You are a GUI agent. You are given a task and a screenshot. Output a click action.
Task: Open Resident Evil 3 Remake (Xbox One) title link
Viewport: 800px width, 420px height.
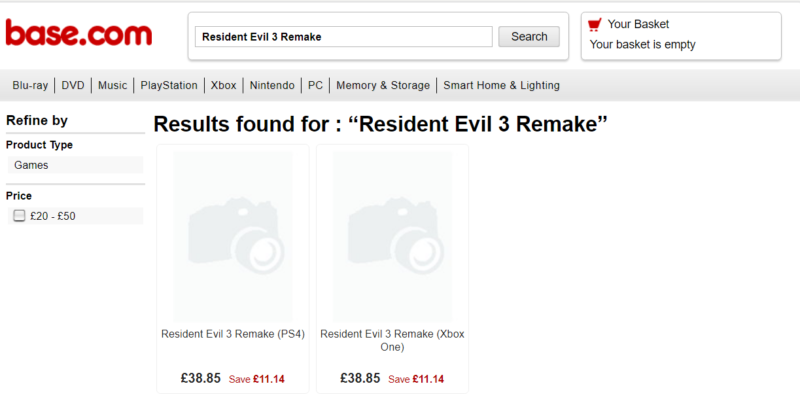[x=392, y=340]
